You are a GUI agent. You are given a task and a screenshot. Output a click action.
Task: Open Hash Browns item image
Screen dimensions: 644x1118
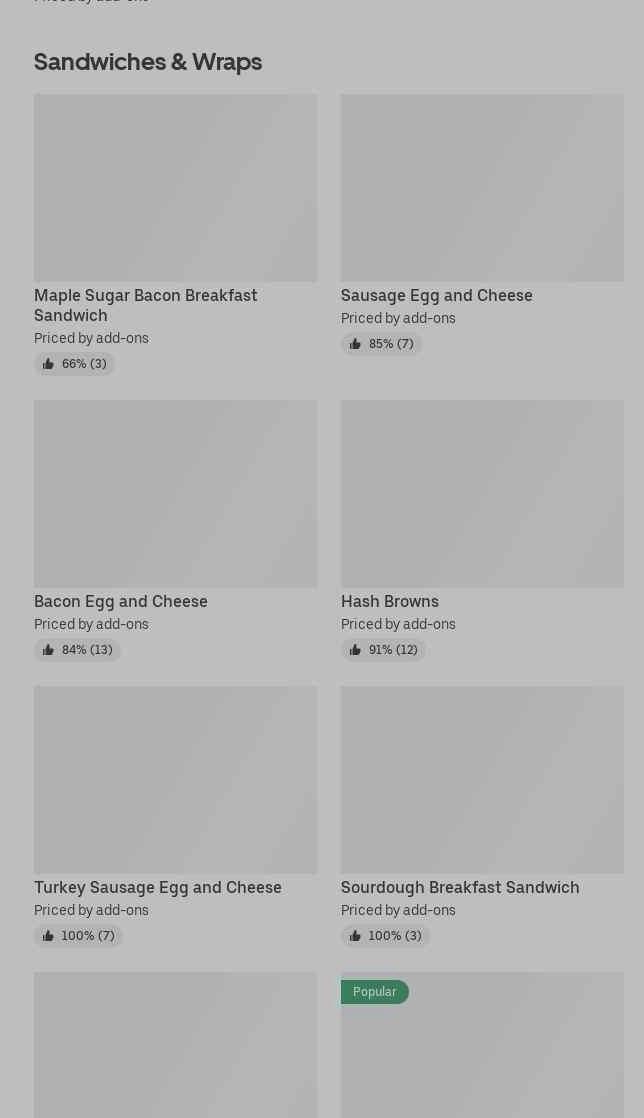click(x=482, y=493)
